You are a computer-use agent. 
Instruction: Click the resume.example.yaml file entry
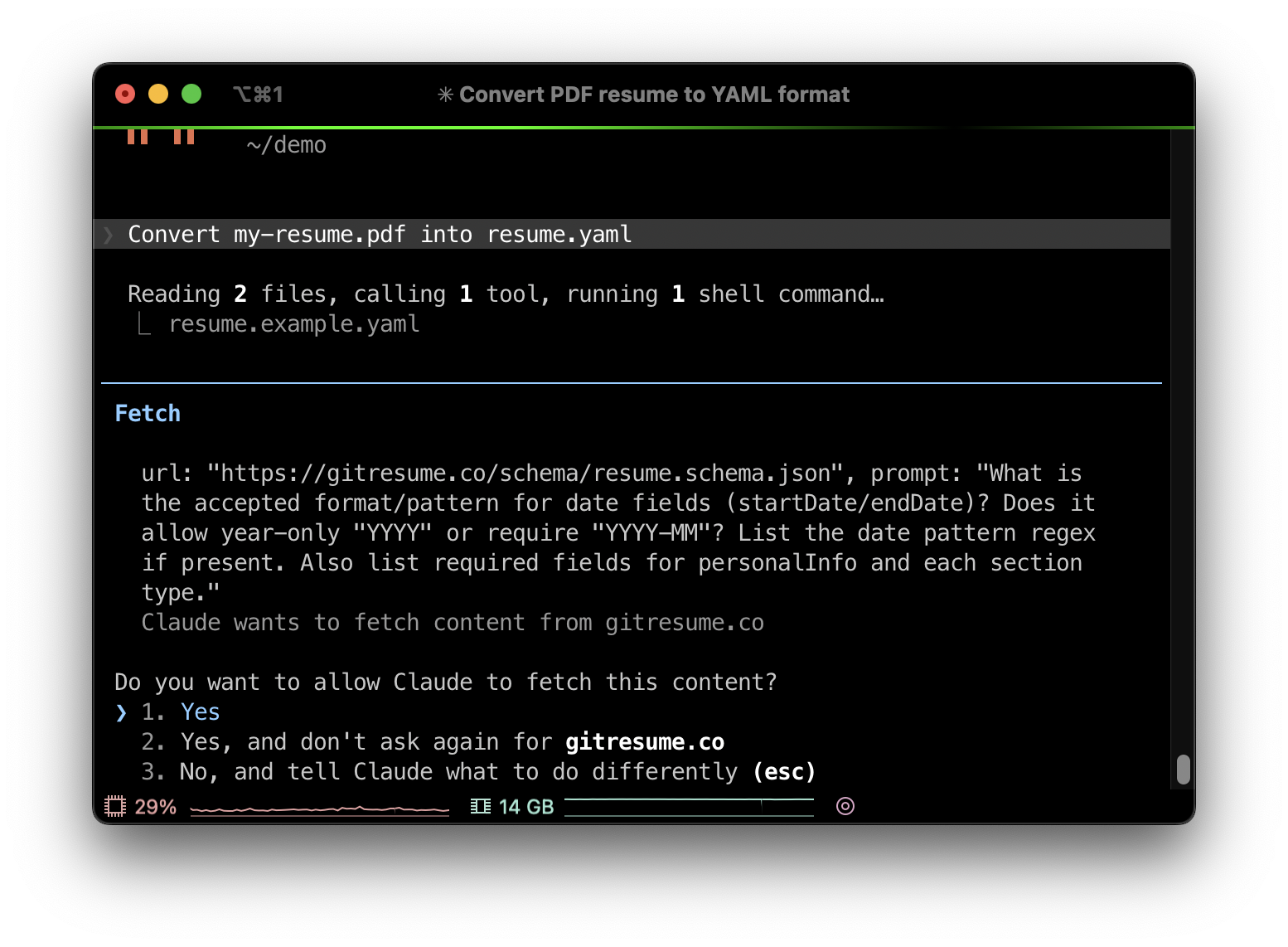pos(294,324)
